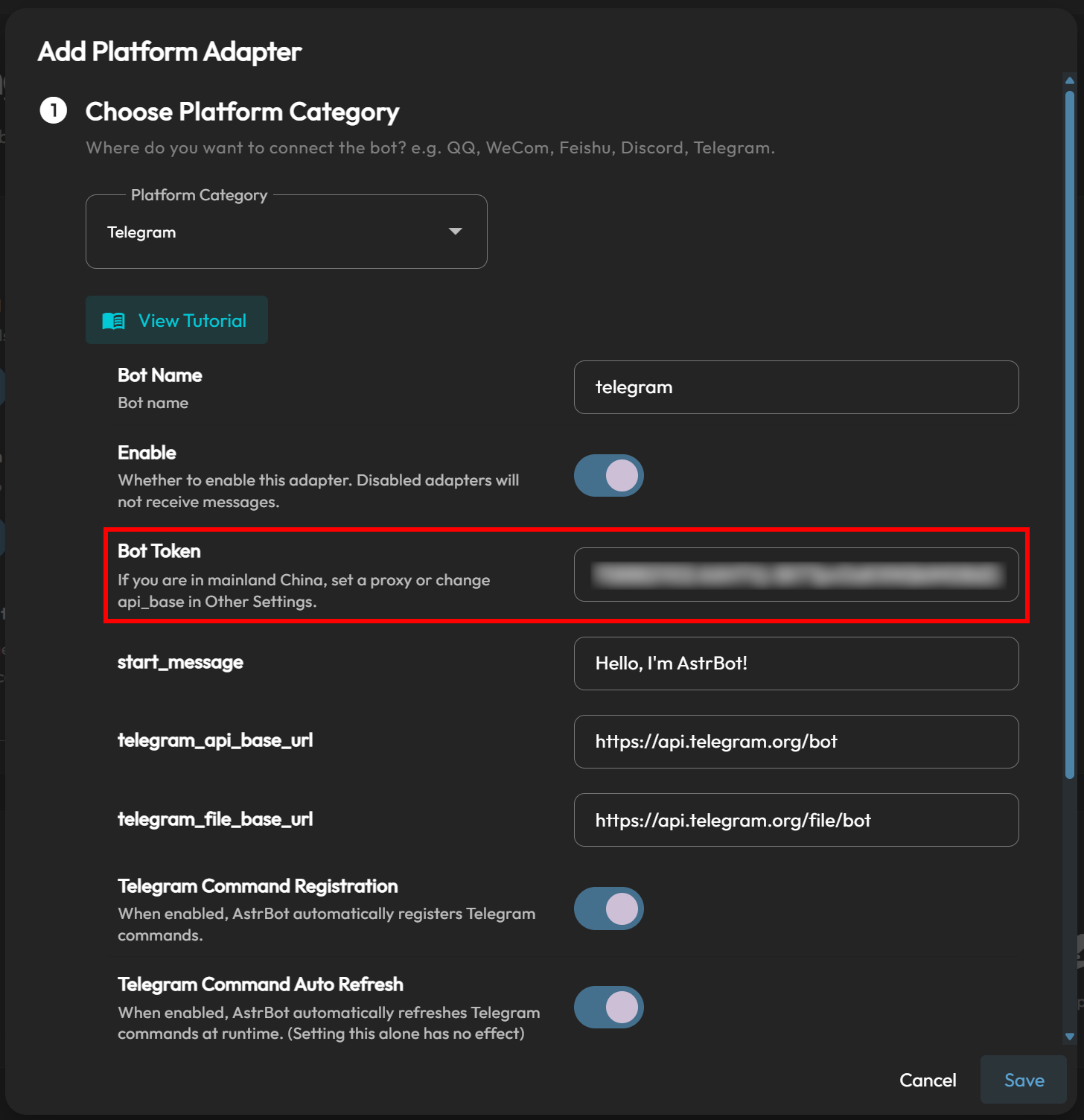Click the telegram_file_base_url input field
This screenshot has height=1120, width=1084.
click(x=796, y=820)
